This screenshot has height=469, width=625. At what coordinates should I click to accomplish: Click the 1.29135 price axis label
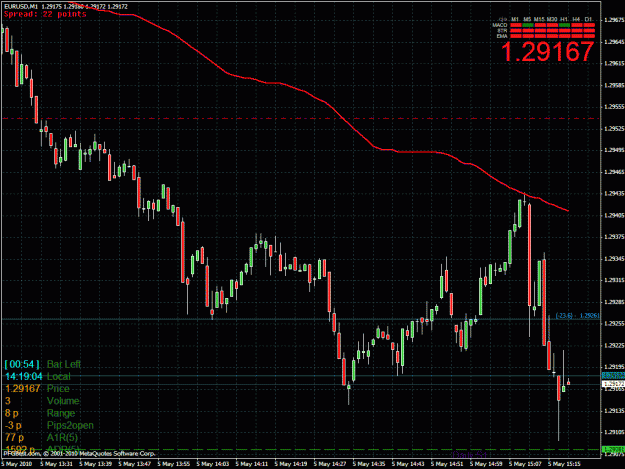coord(614,410)
